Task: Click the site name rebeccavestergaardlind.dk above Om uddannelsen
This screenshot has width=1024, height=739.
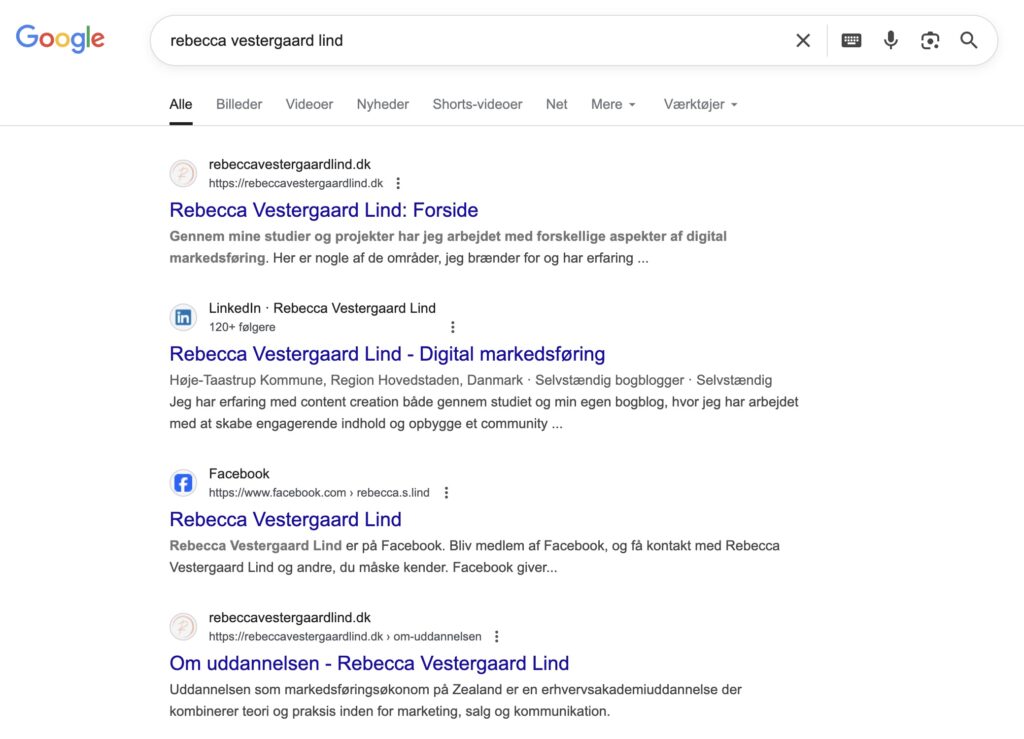Action: pos(289,618)
